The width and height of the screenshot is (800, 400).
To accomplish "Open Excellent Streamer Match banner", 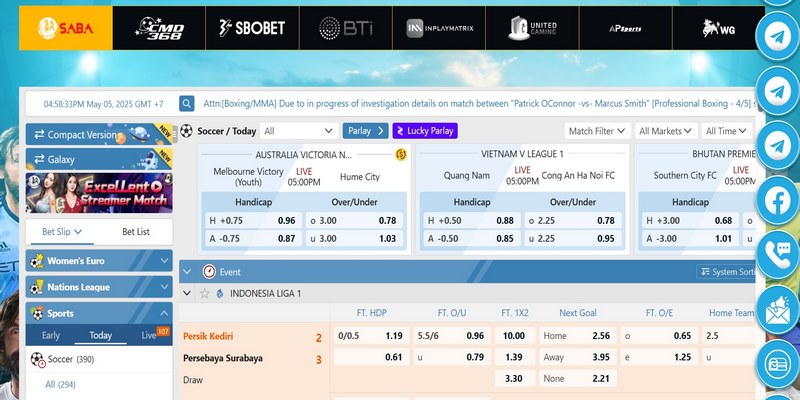I will coord(99,193).
